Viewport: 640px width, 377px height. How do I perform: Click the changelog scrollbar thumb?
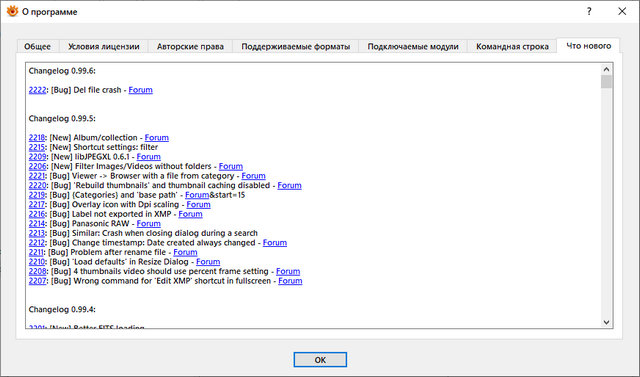[x=606, y=82]
